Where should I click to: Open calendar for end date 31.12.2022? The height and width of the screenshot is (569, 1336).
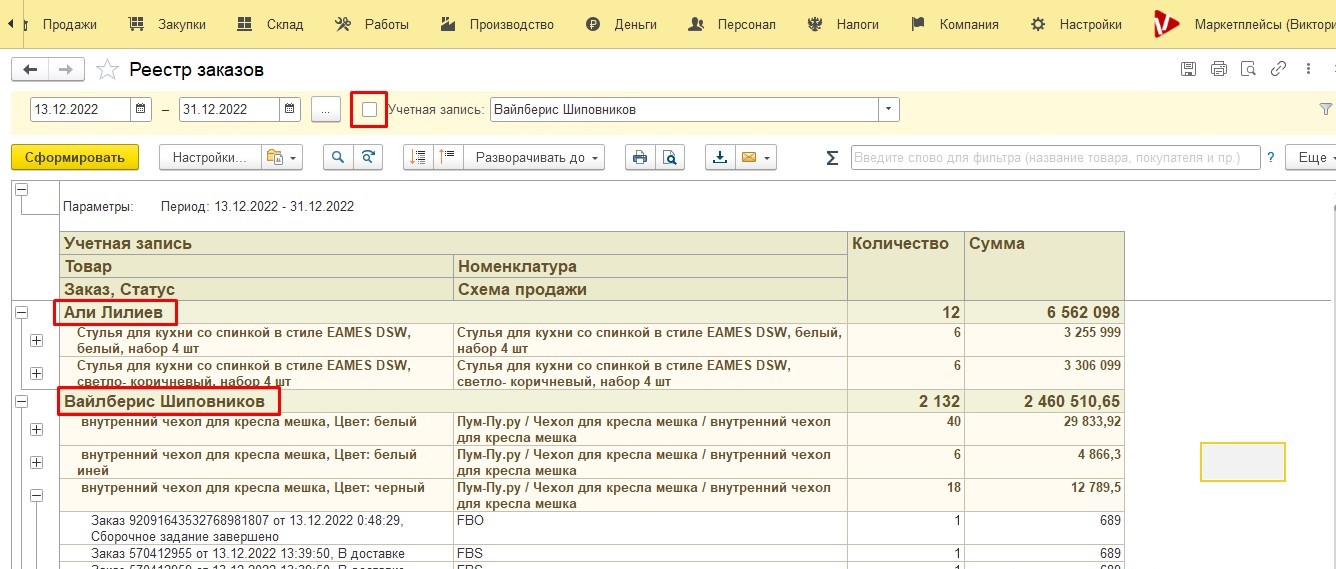[x=290, y=109]
